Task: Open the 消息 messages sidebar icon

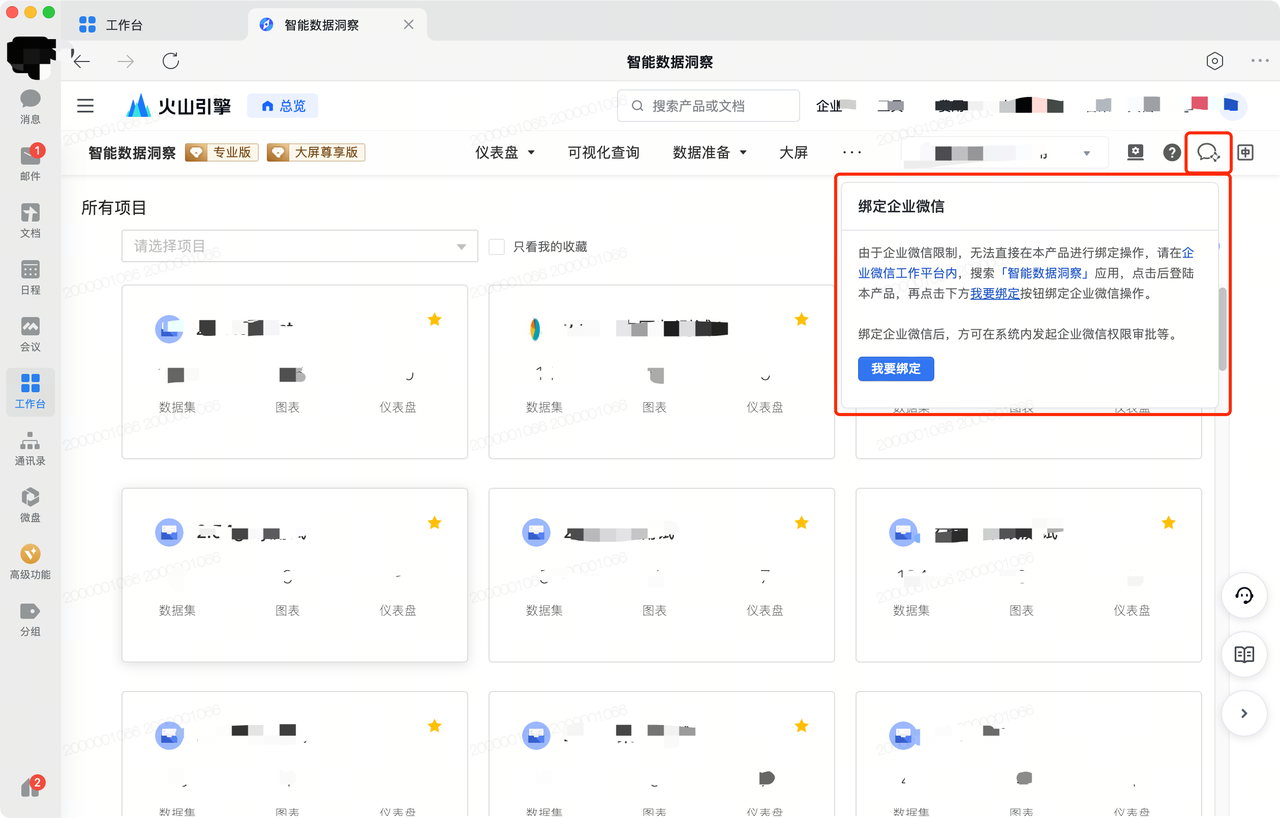Action: [30, 105]
